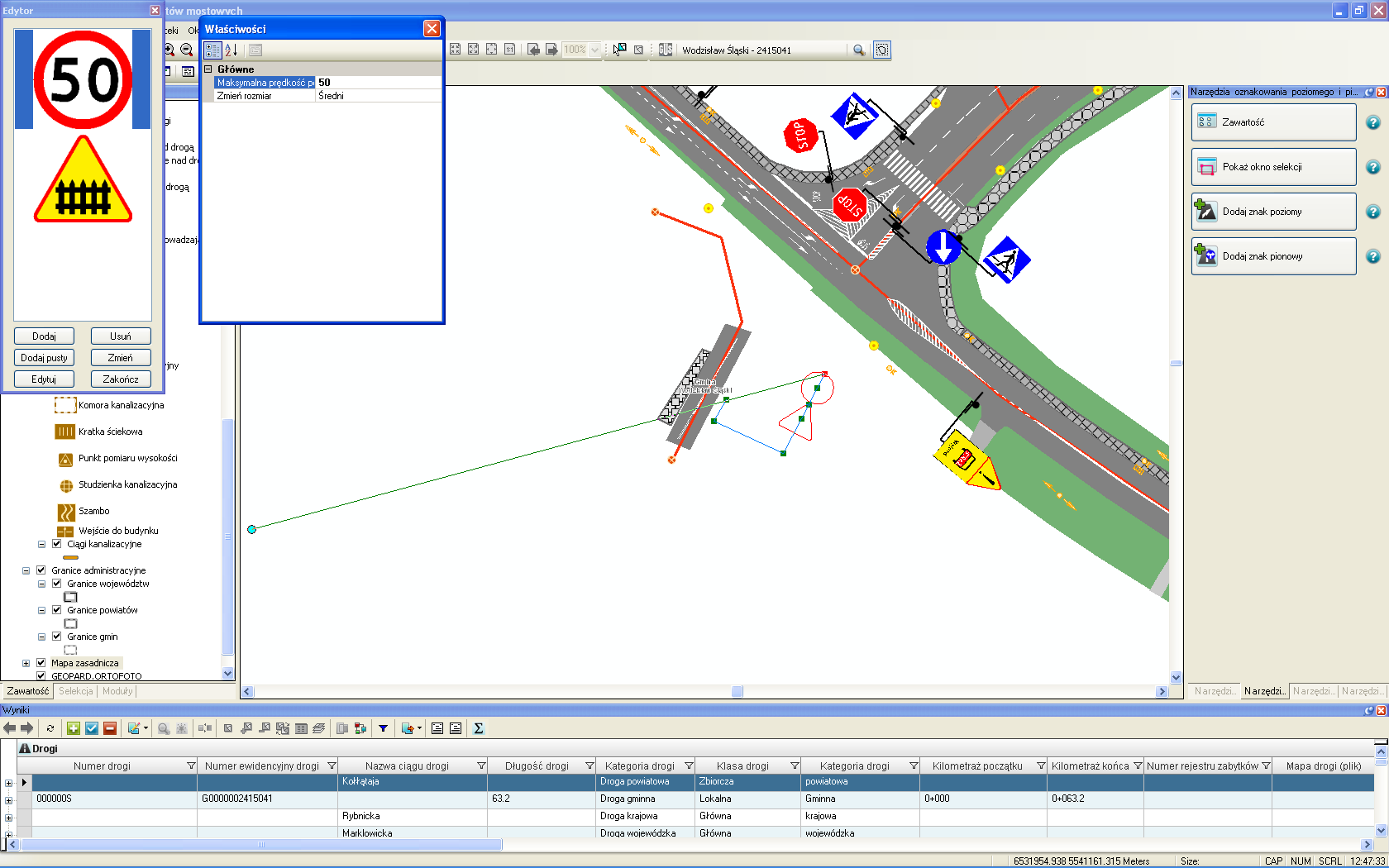The height and width of the screenshot is (868, 1389).
Task: Click the Dodaj znak pionowy button
Action: tap(1273, 256)
